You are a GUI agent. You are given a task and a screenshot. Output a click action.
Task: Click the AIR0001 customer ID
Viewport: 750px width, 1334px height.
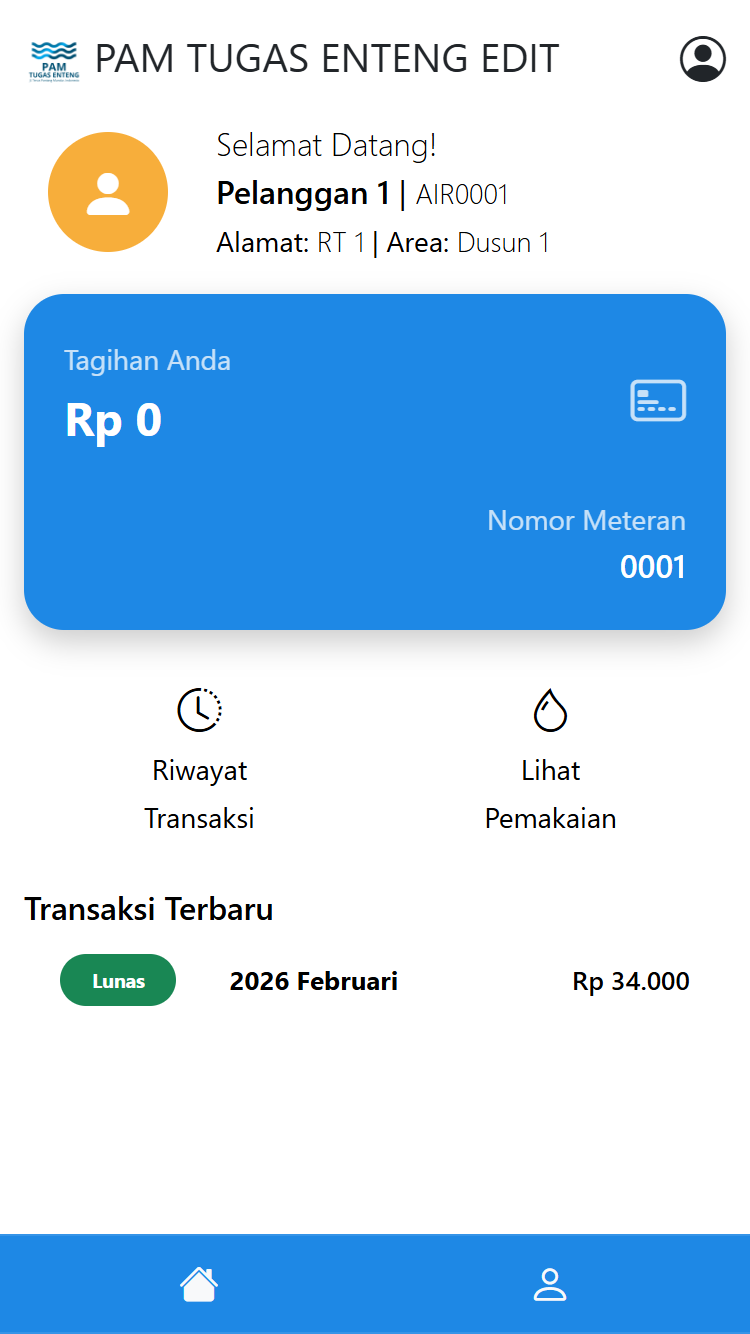(x=462, y=194)
